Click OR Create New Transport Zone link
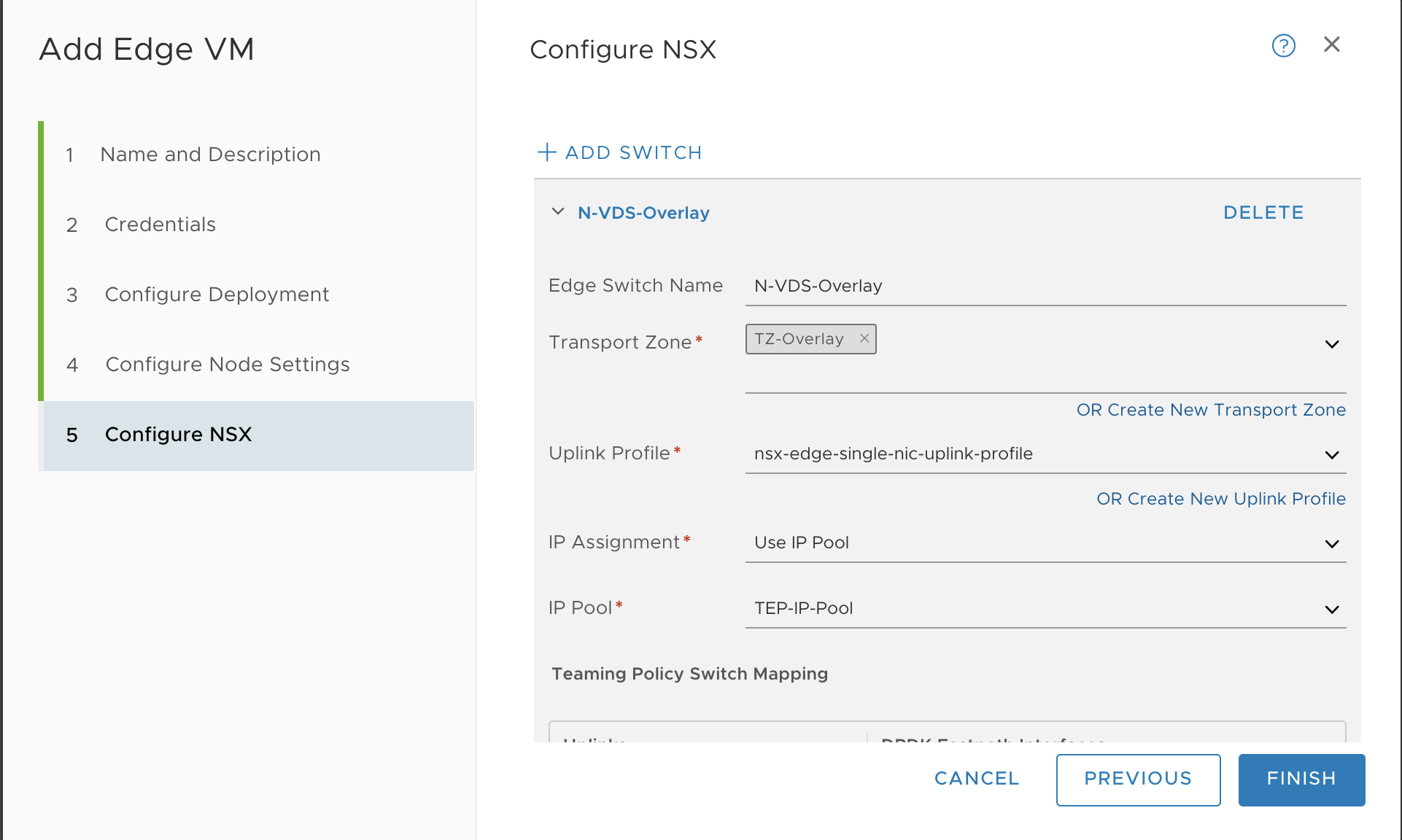The height and width of the screenshot is (840, 1402). [x=1211, y=410]
